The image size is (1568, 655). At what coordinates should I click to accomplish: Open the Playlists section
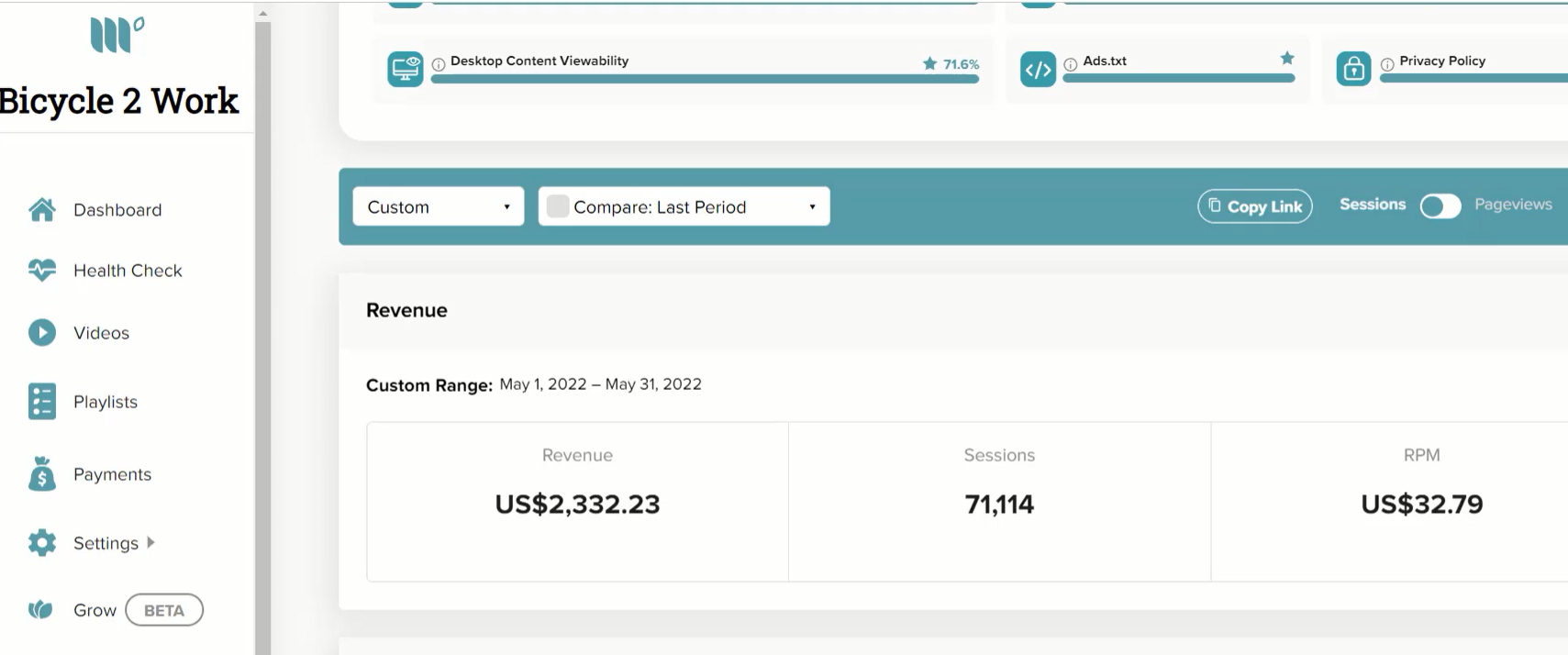click(106, 402)
